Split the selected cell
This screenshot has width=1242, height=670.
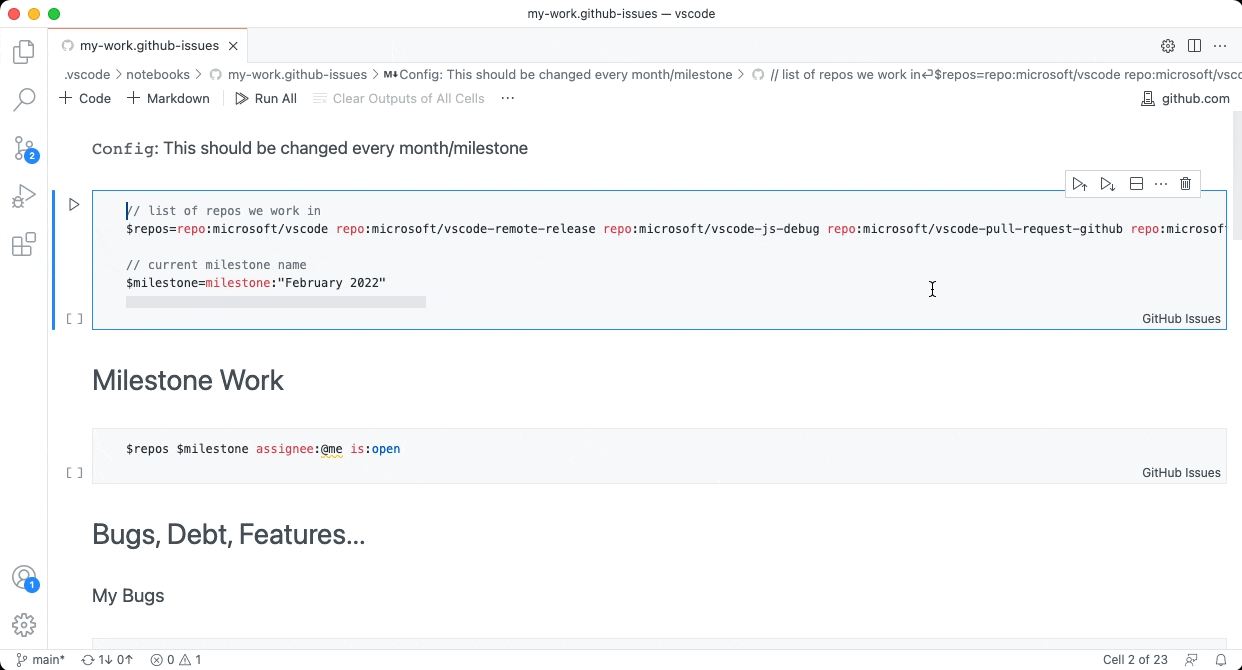coord(1135,183)
